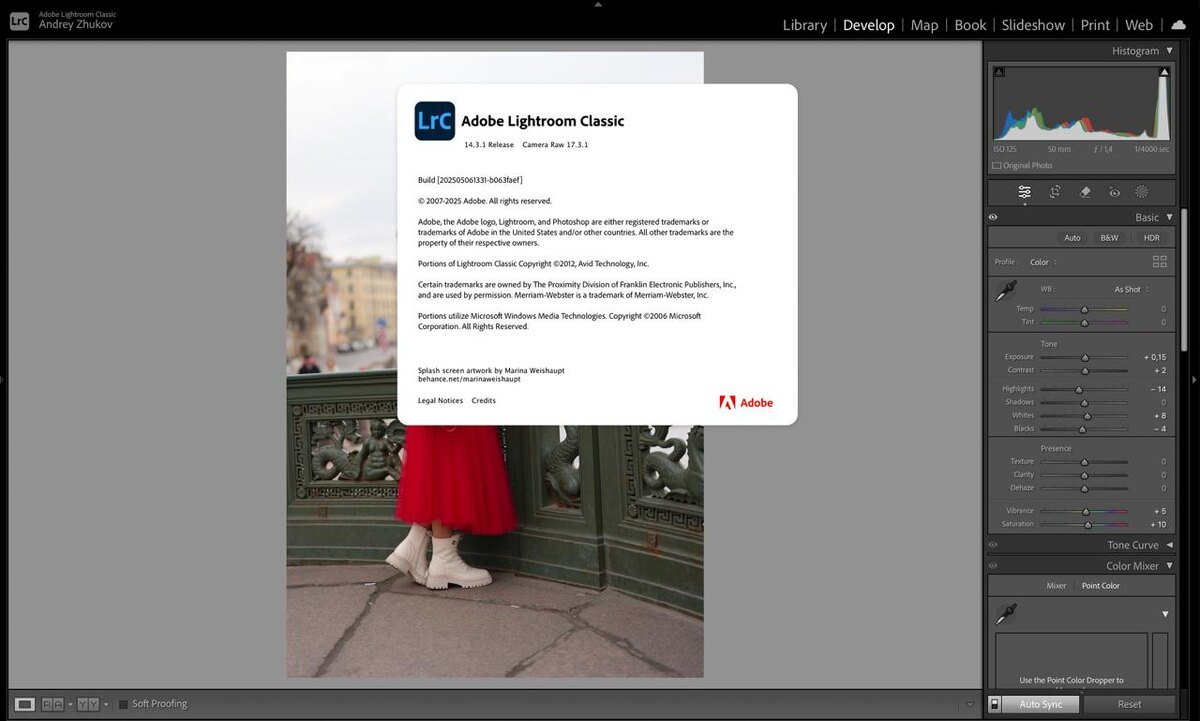
Task: Open the WB As Shot dropdown
Action: 1132,289
